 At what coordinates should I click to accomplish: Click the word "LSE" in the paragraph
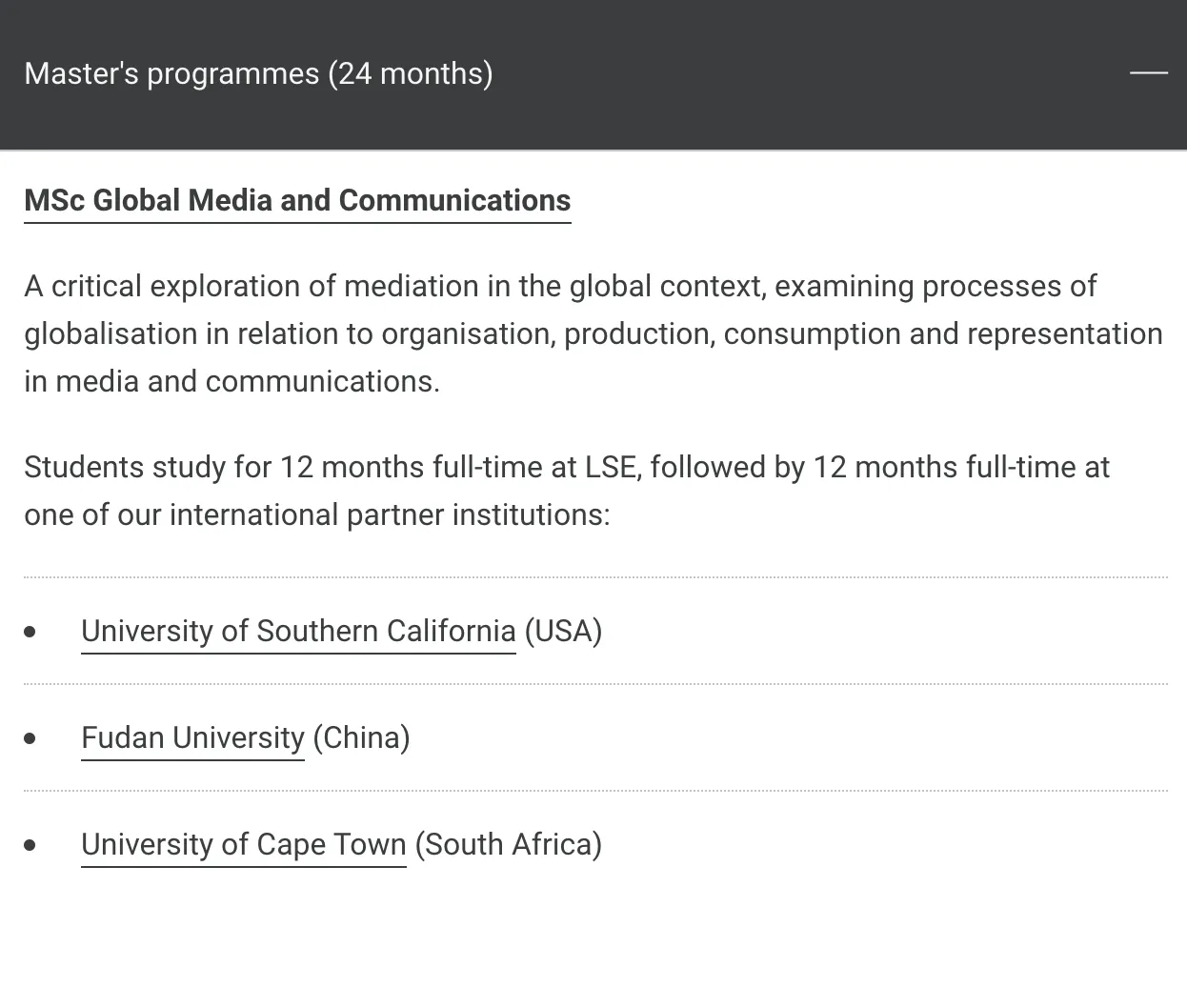(610, 467)
